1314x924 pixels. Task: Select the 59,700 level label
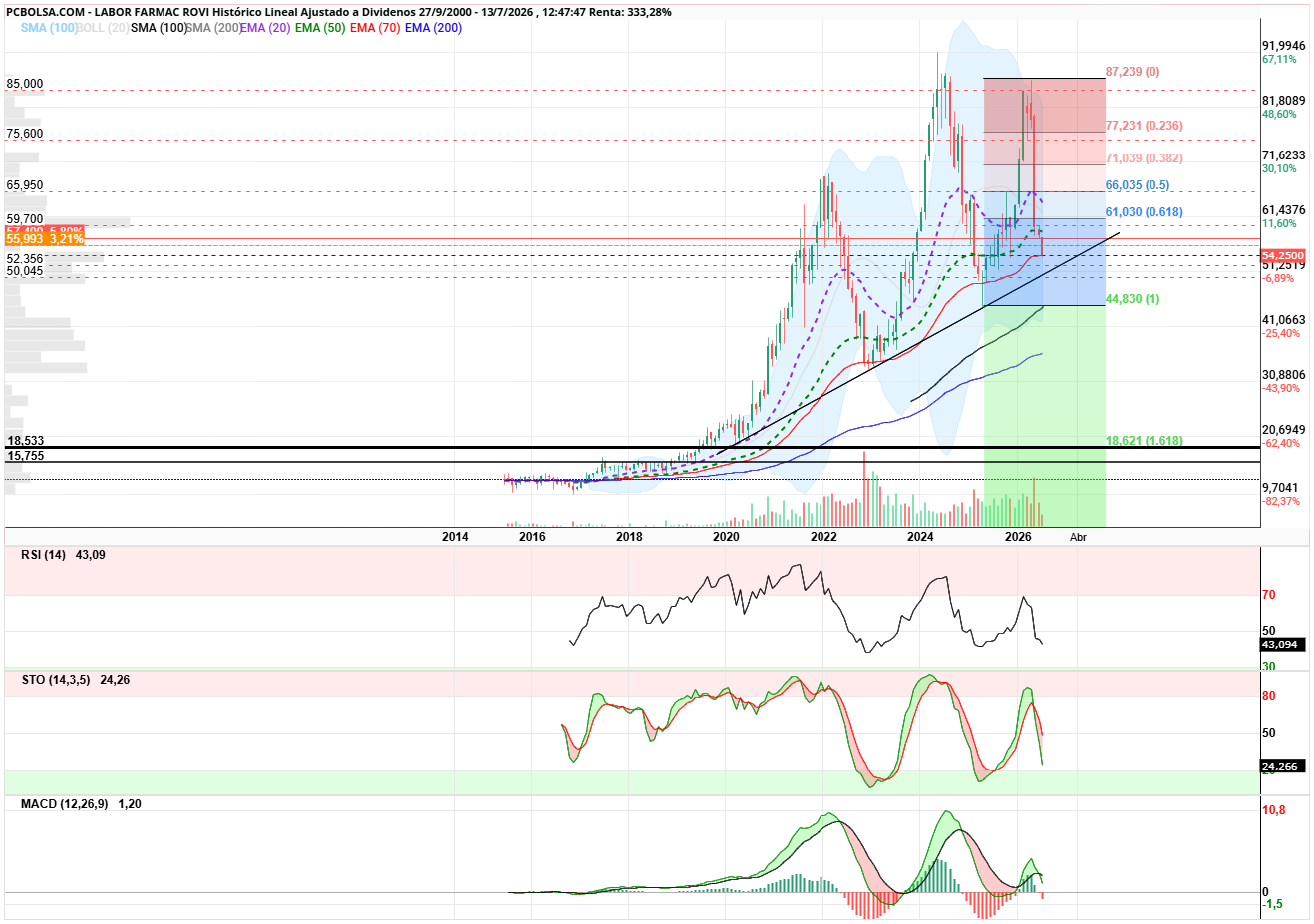coord(25,219)
